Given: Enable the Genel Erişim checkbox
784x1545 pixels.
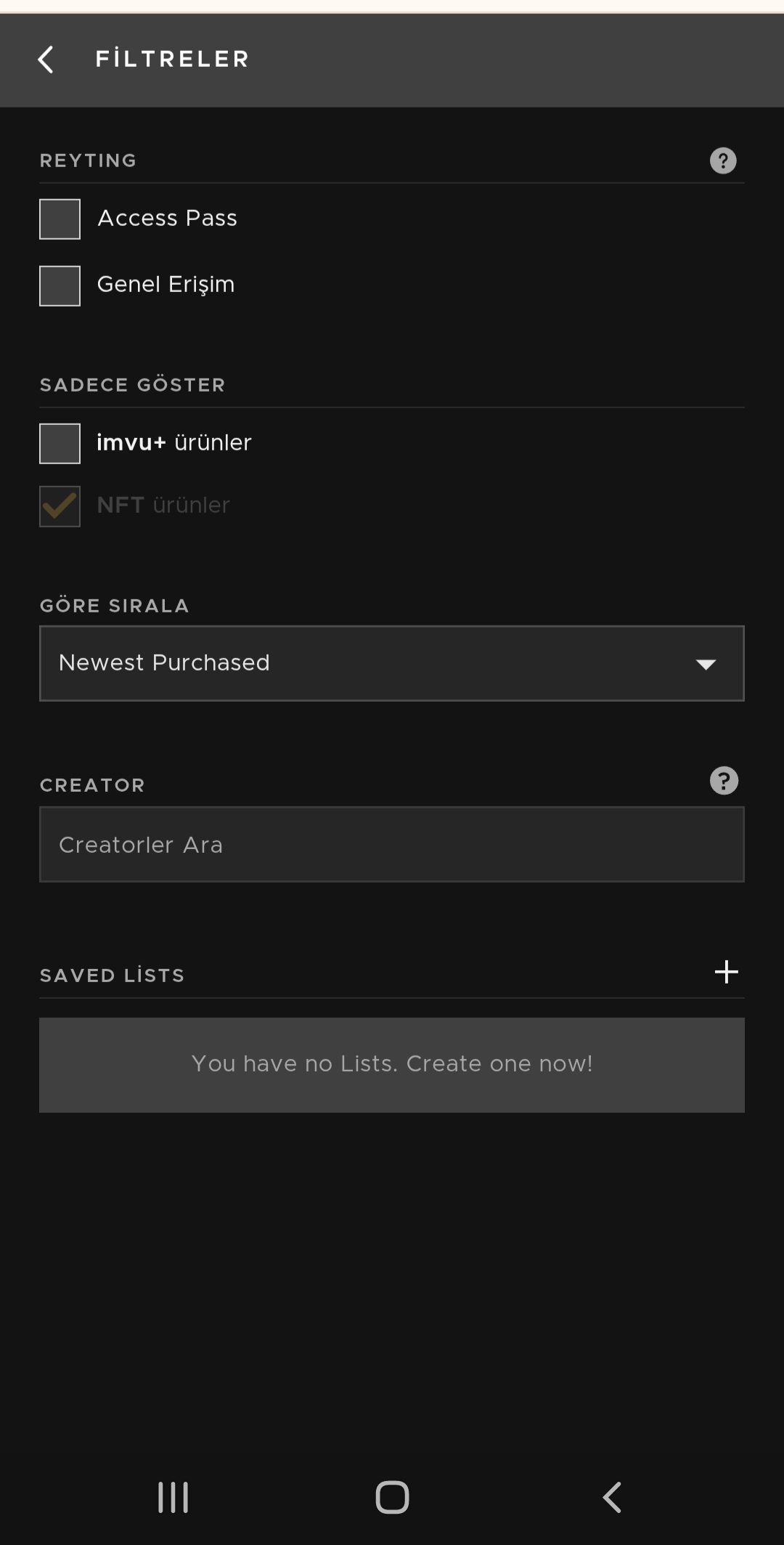Looking at the screenshot, I should click(x=60, y=285).
